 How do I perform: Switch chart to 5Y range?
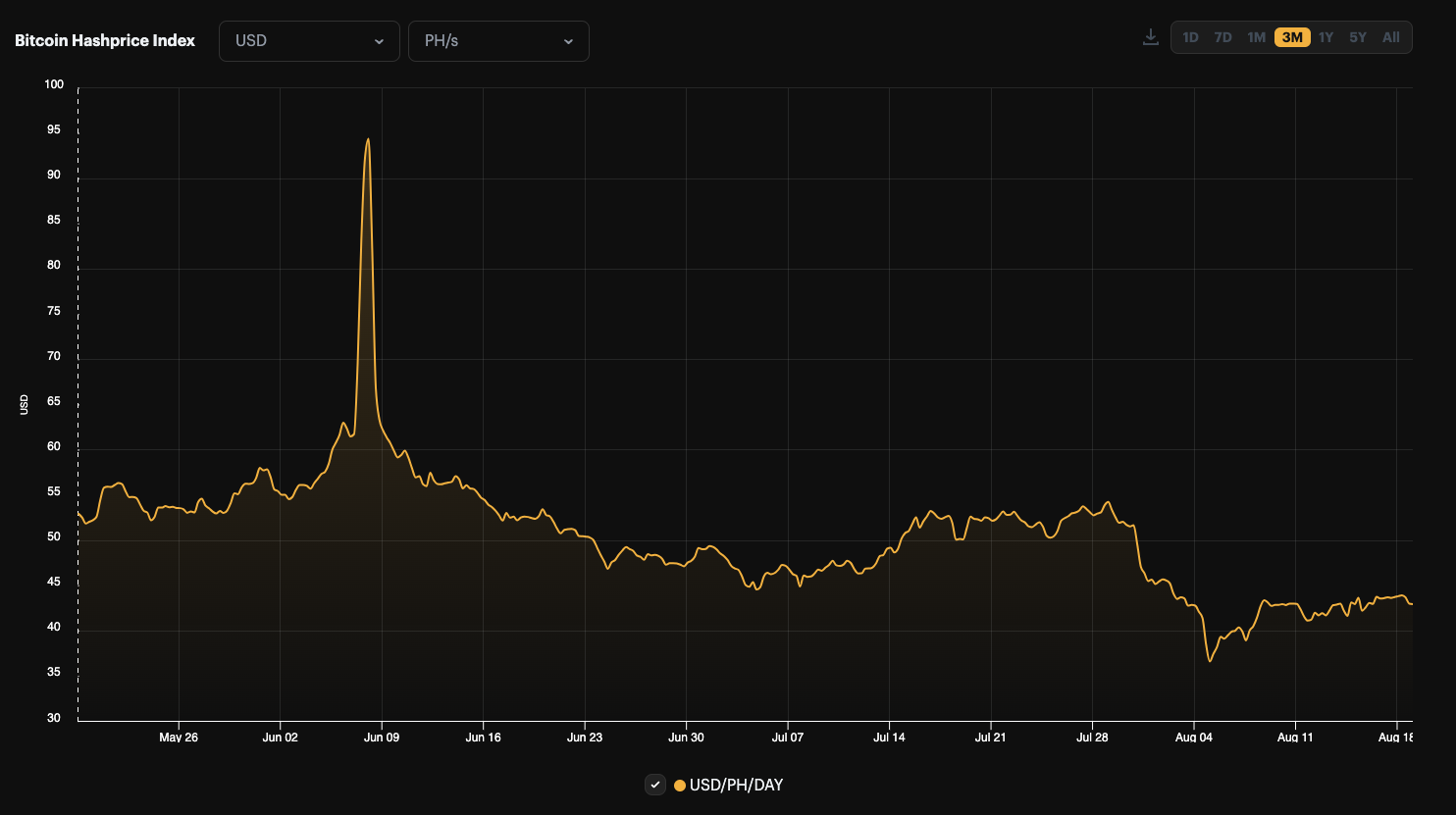(1357, 37)
